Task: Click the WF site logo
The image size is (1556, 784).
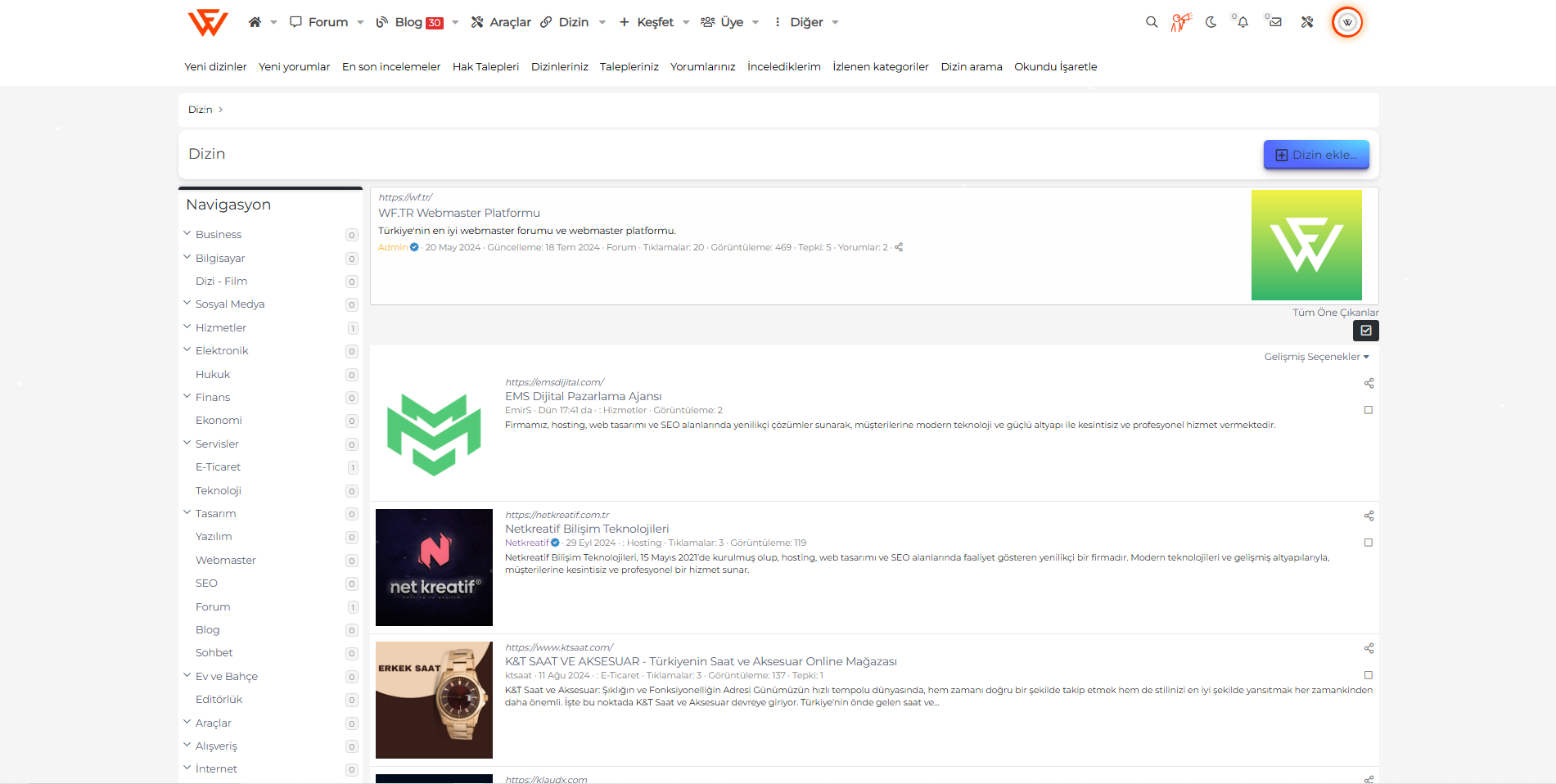Action: coord(208,22)
